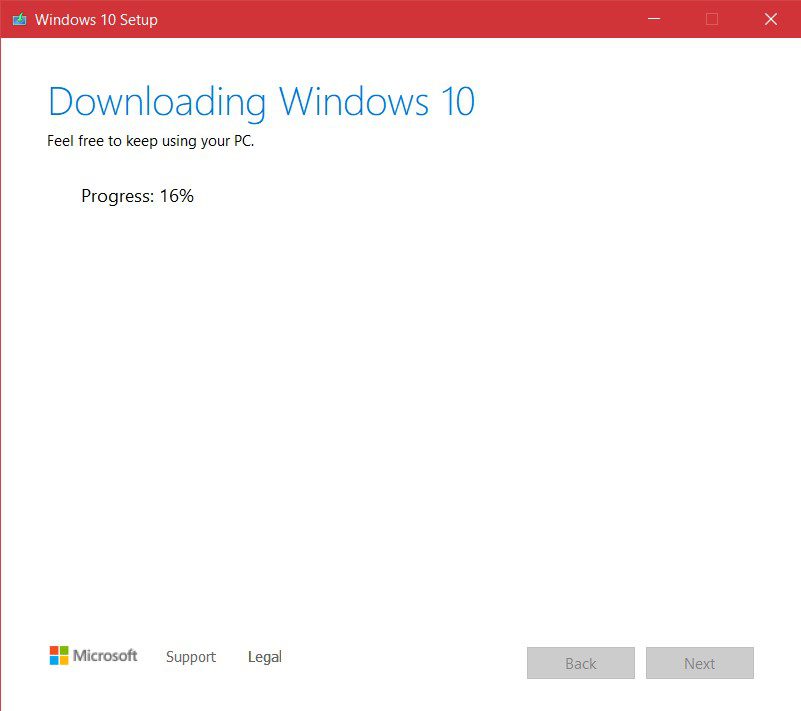
Task: Click the 'Windows 10 Setup' window title text
Action: 96,20
